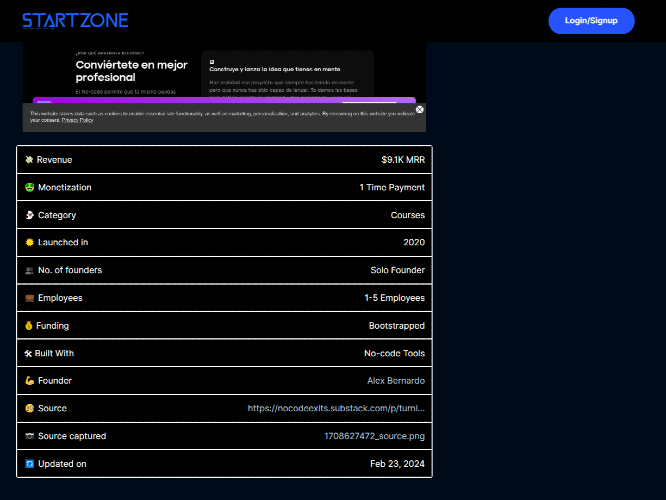The width and height of the screenshot is (666, 500).
Task: Click the 'Funding' label
Action: [52, 326]
